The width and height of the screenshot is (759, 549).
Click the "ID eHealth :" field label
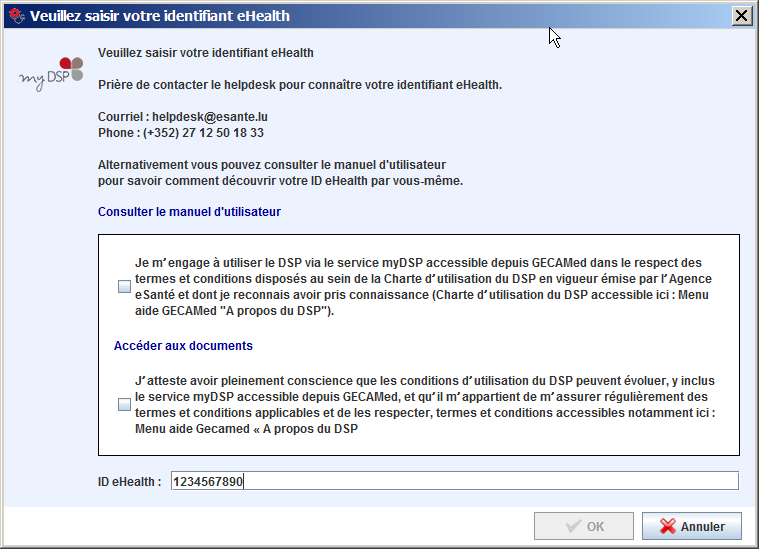[129, 482]
